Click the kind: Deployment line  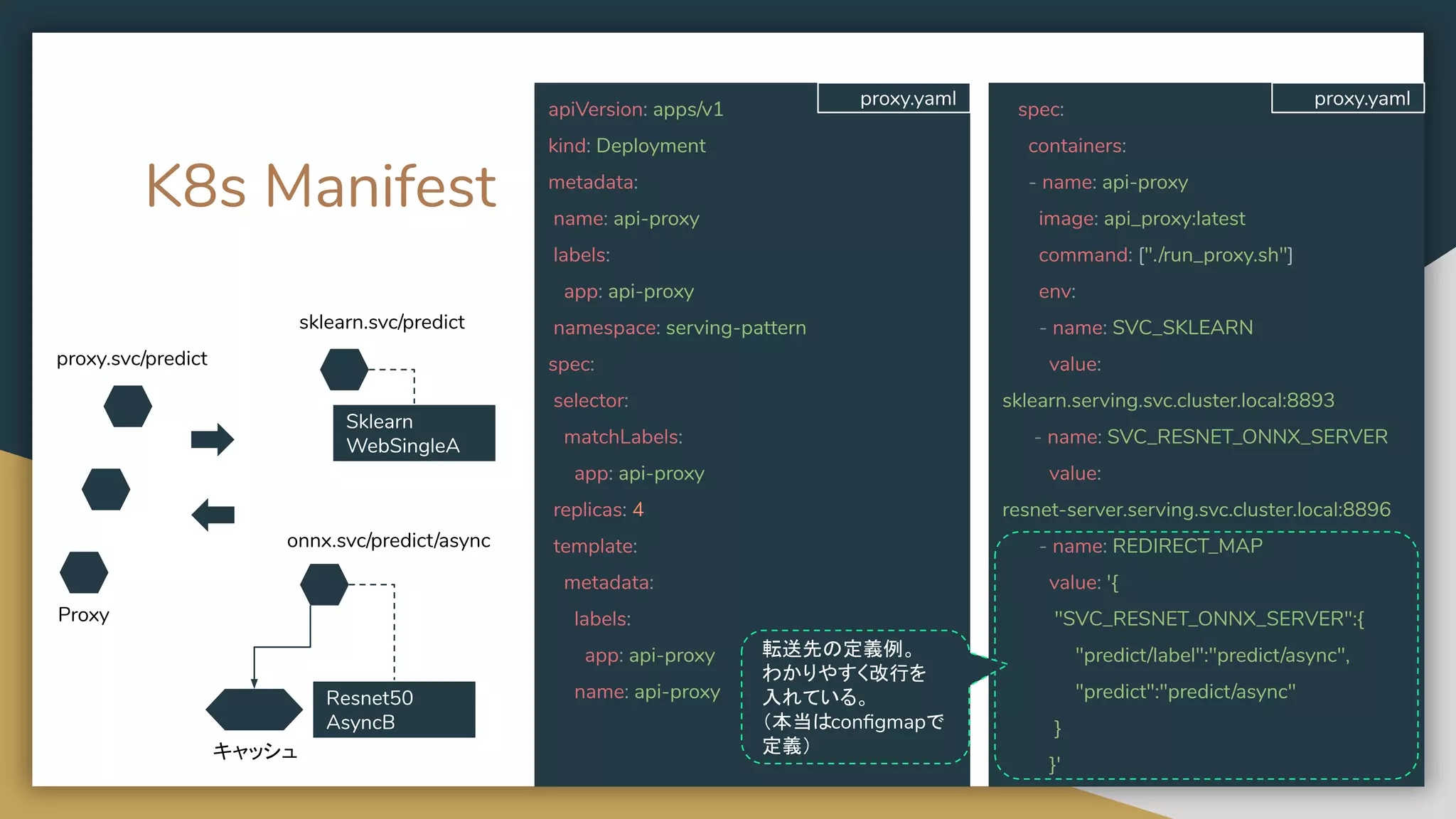pos(626,146)
